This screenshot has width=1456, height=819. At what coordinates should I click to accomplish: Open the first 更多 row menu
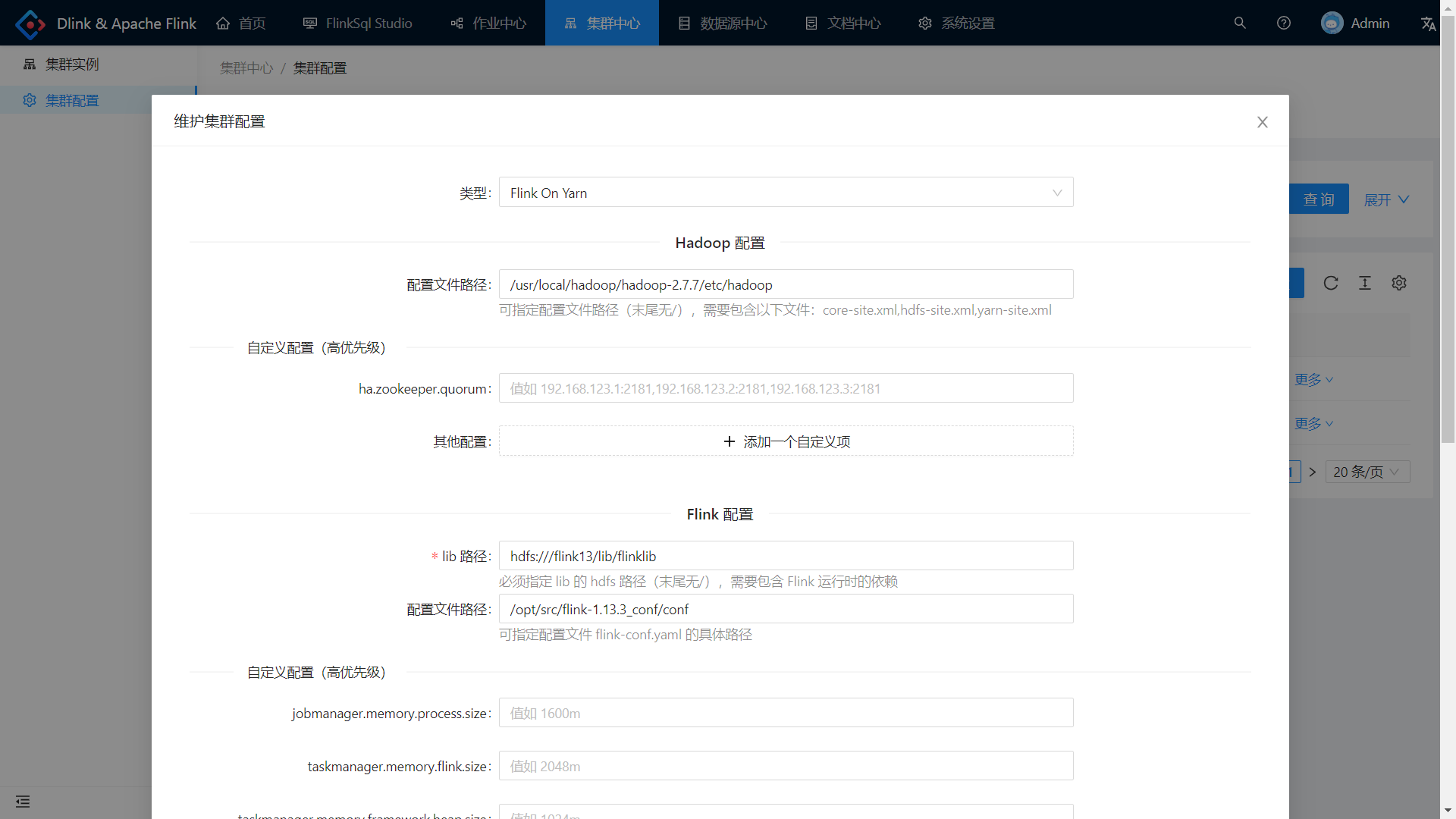coord(1313,379)
